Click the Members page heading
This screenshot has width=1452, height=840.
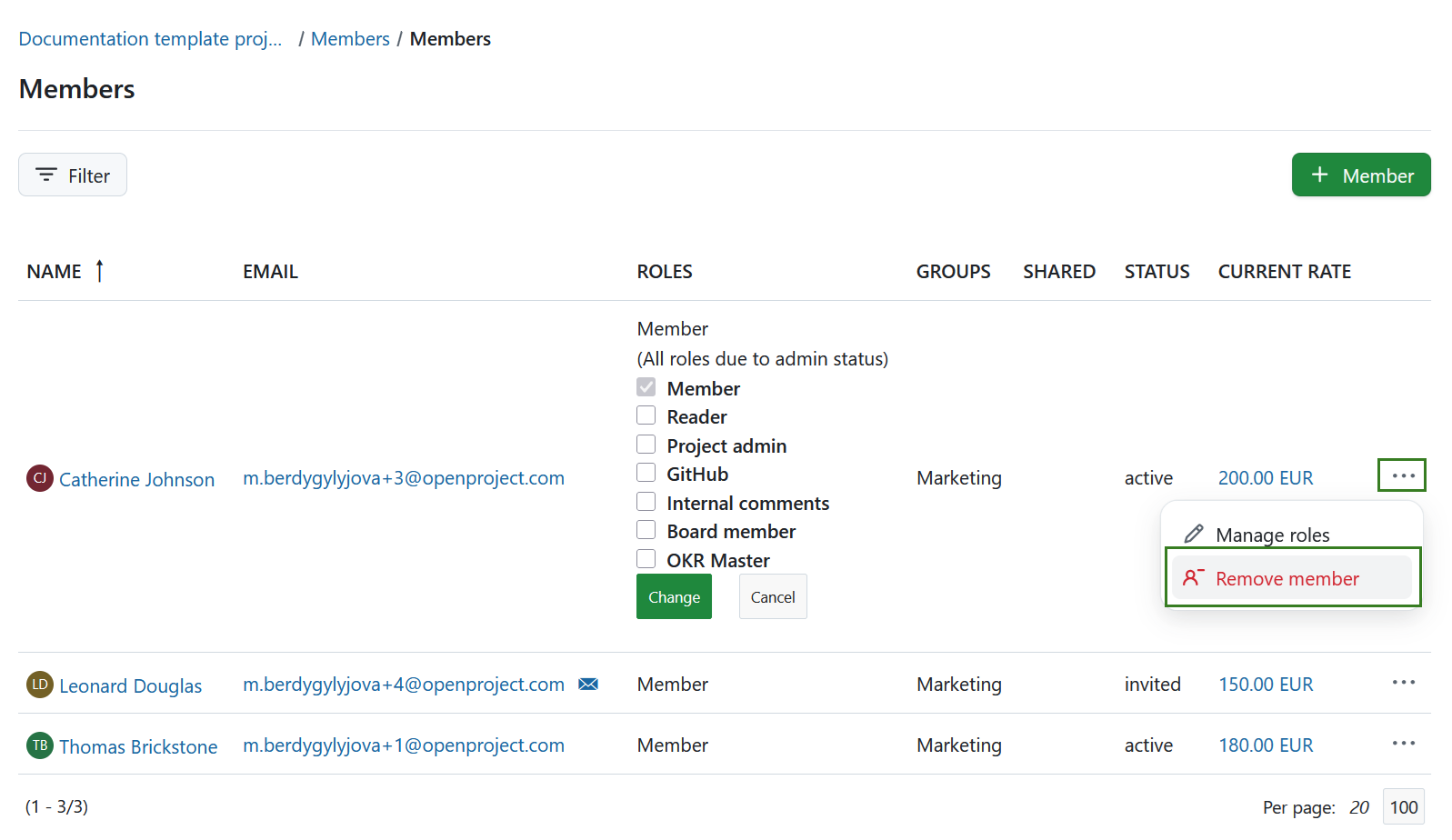pyautogui.click(x=76, y=89)
